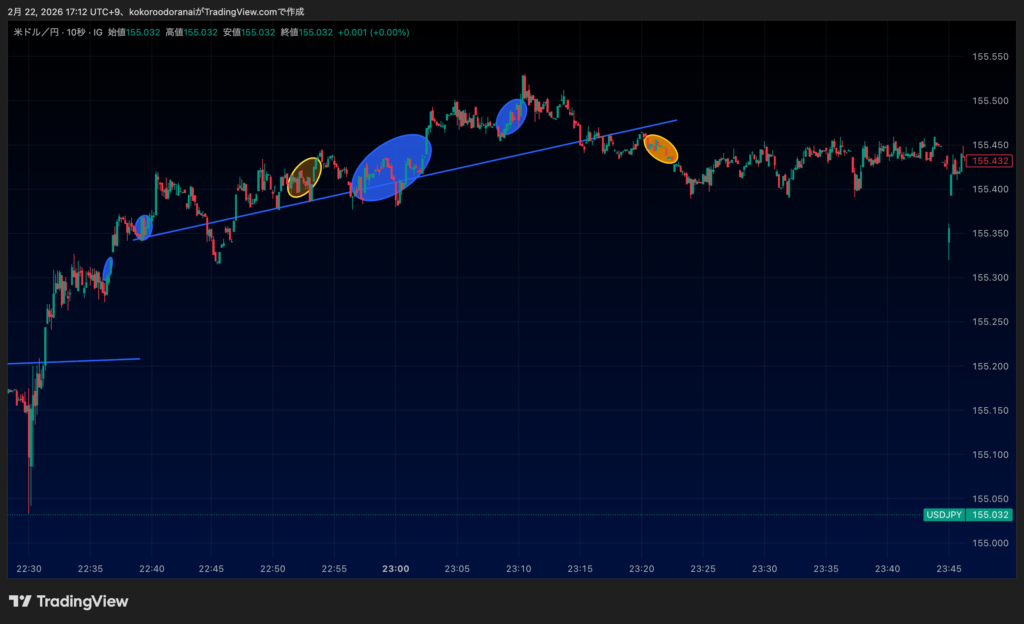Click the long ascending blue trend line

pyautogui.click(x=560, y=146)
